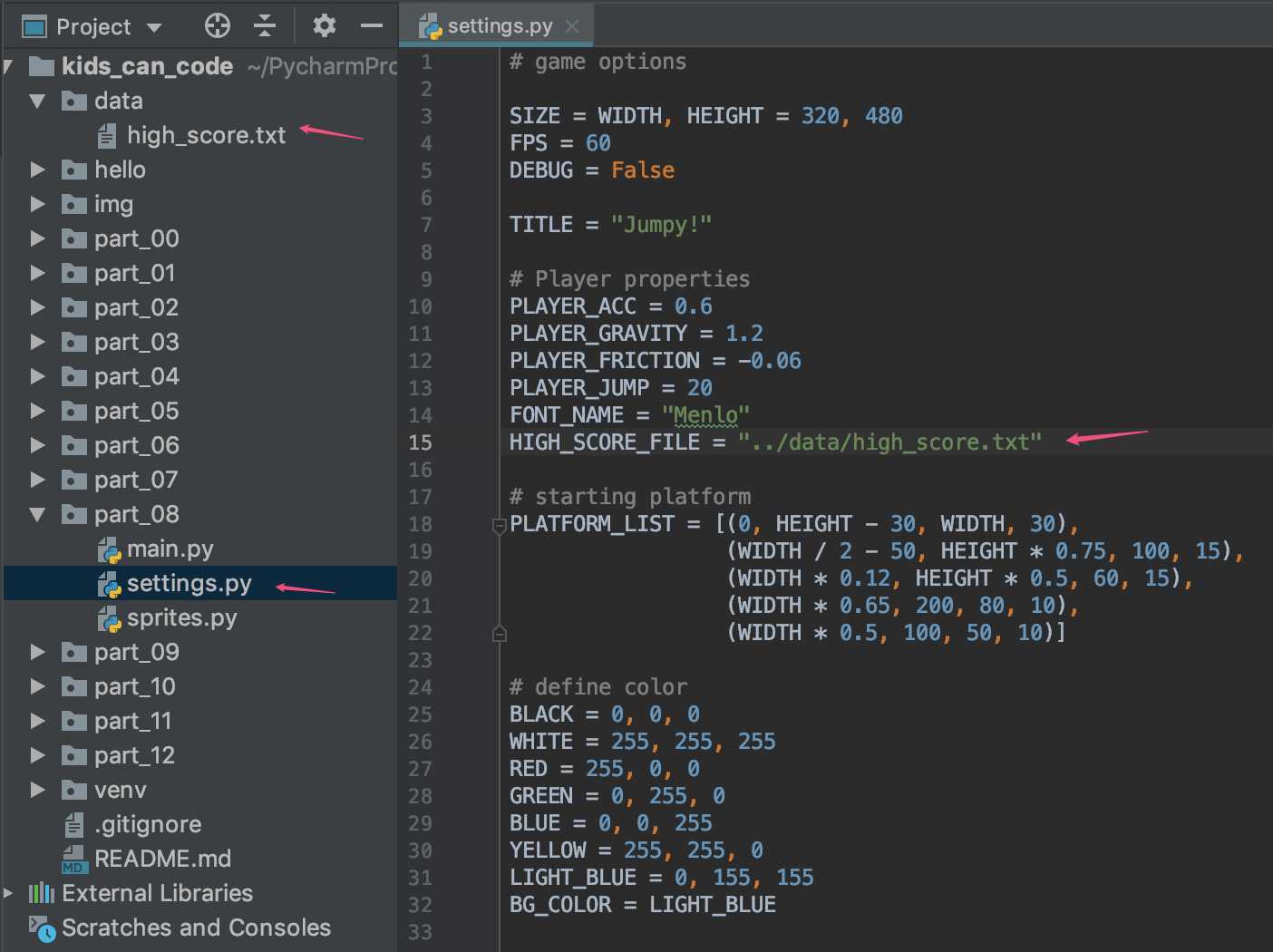Image resolution: width=1273 pixels, height=952 pixels.
Task: Click the PLAYER_FRICTION value -0.06
Action: pyautogui.click(x=770, y=361)
